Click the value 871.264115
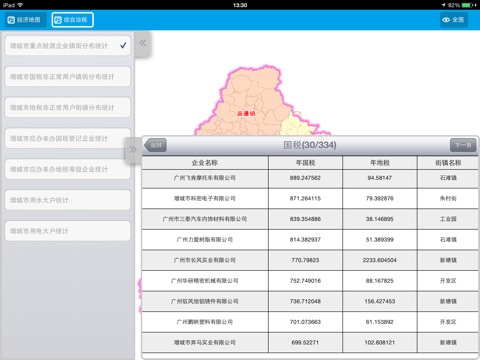The height and width of the screenshot is (360, 480). point(305,199)
